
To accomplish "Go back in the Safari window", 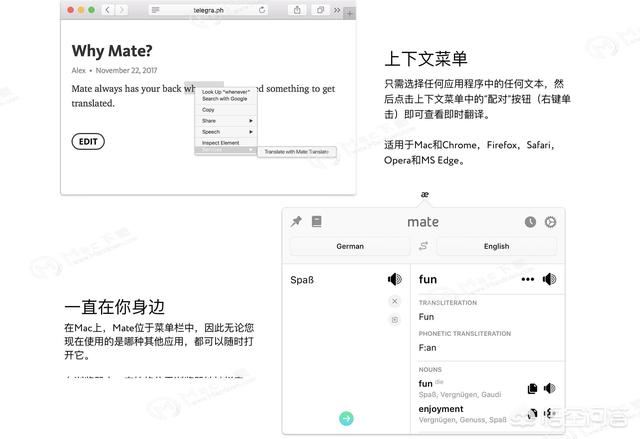I will coord(107,10).
